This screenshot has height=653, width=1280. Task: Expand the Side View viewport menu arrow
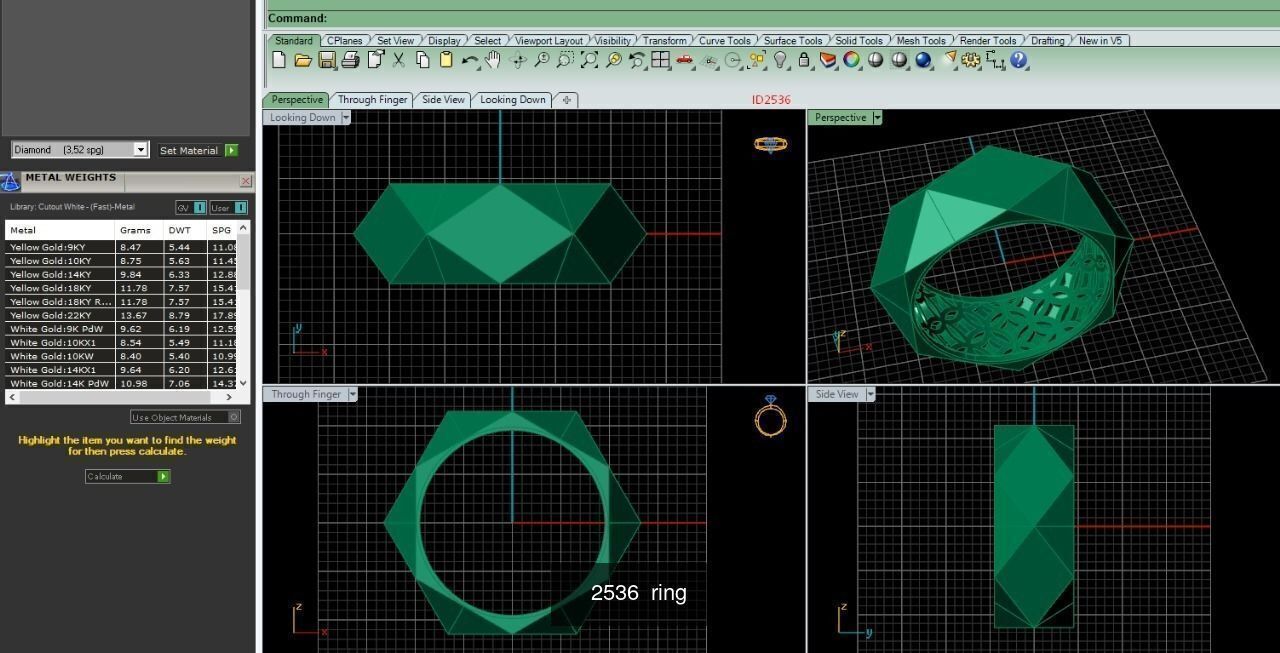click(x=870, y=394)
